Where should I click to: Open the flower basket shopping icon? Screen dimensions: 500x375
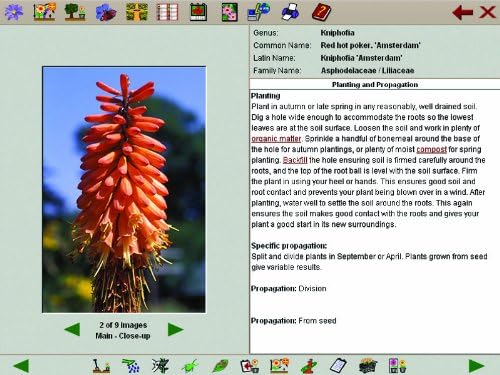pos(368,366)
